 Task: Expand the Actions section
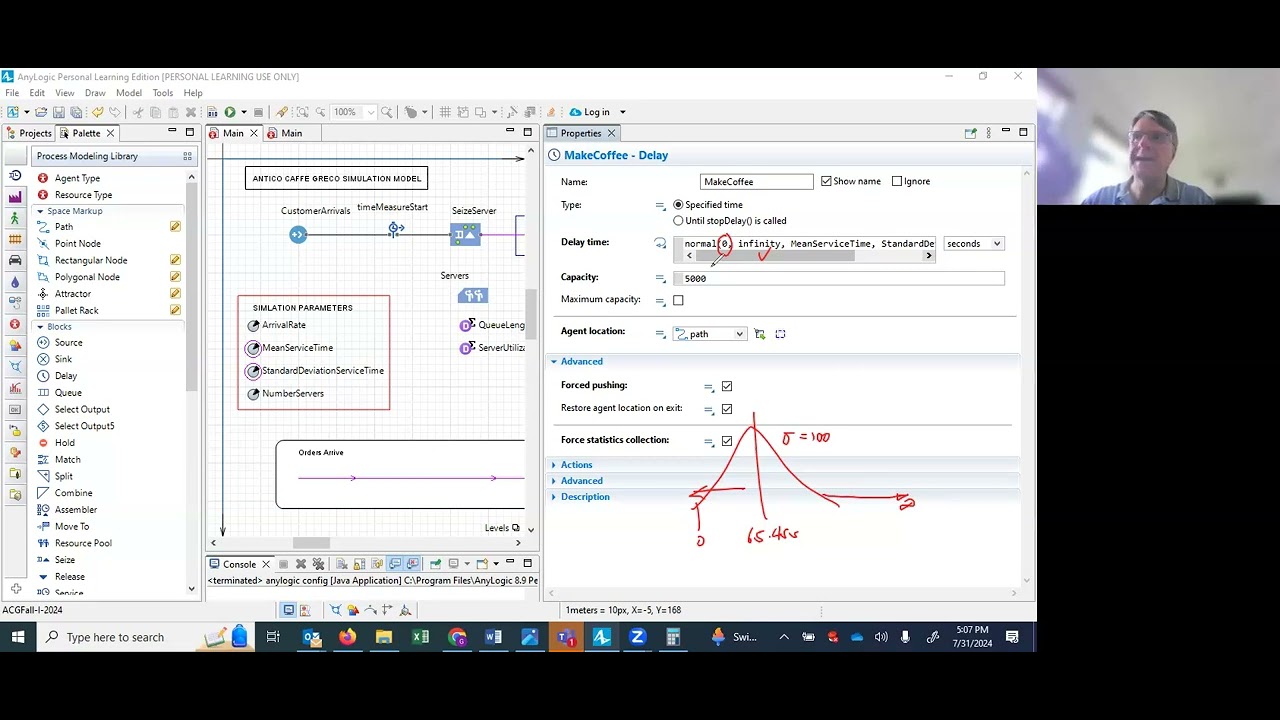[576, 465]
